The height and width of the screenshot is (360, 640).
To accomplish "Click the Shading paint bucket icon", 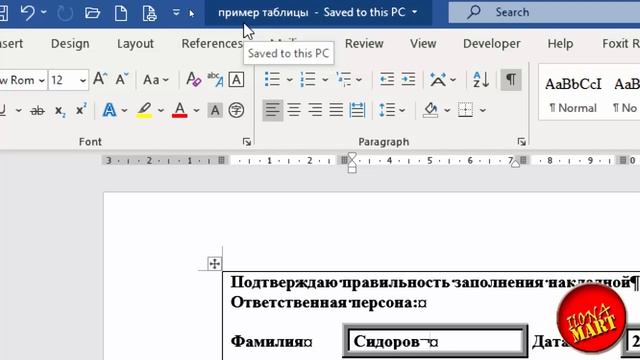I will (x=431, y=110).
